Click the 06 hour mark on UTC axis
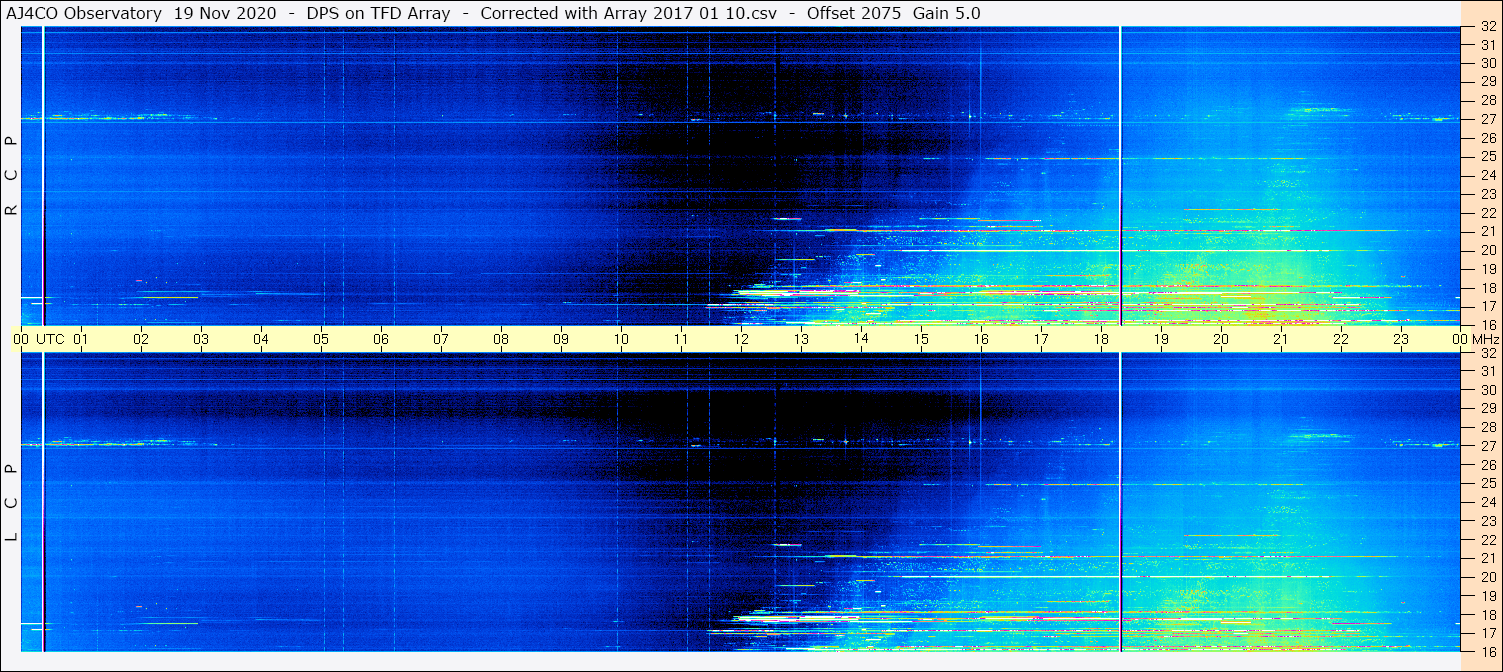 coord(381,339)
